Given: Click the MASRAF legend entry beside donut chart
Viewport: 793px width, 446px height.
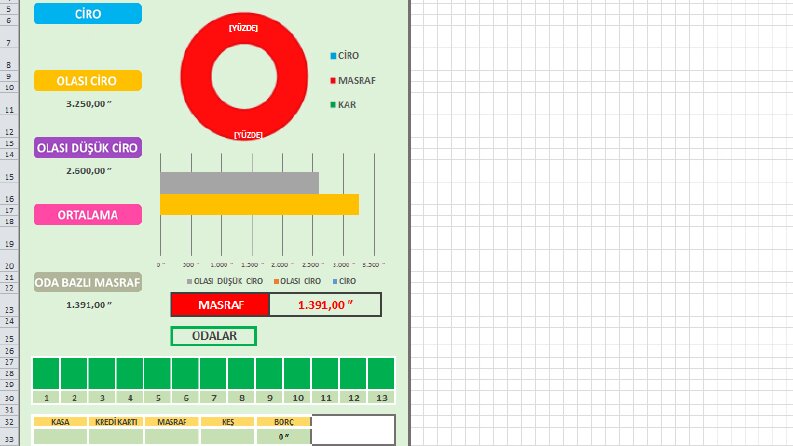Looking at the screenshot, I should pyautogui.click(x=353, y=80).
